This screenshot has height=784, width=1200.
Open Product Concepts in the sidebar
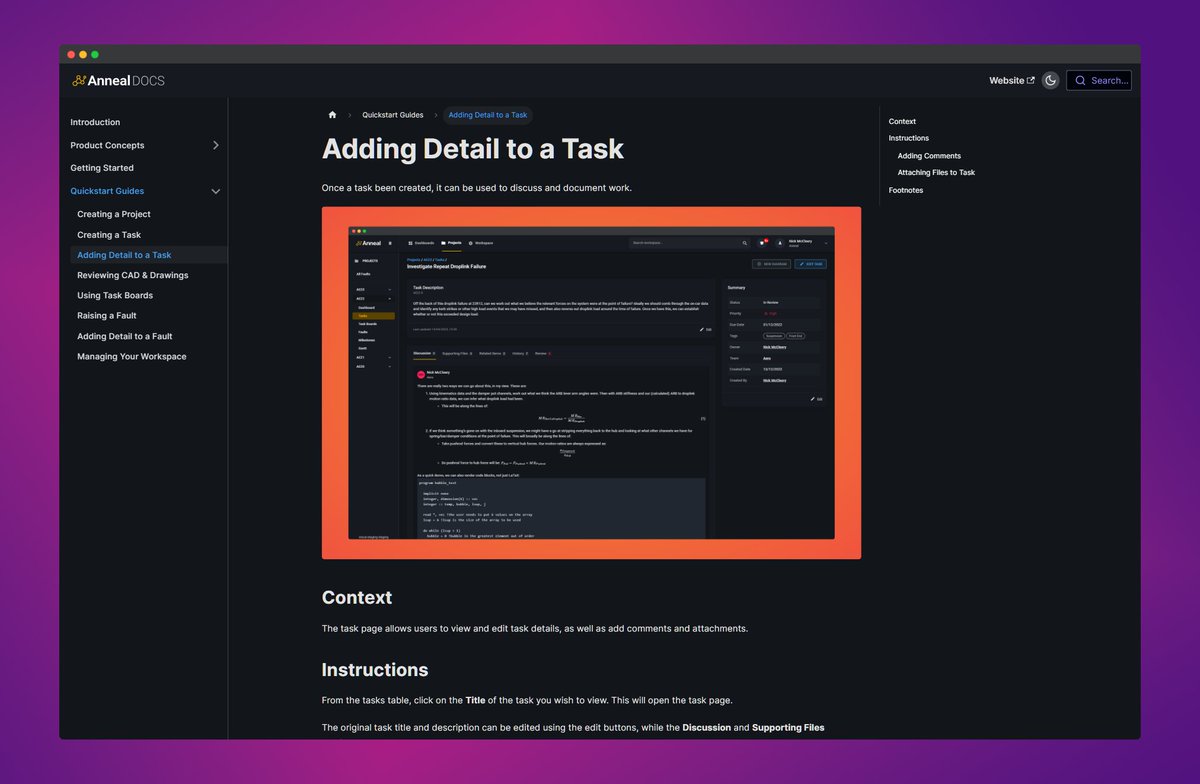tap(107, 145)
